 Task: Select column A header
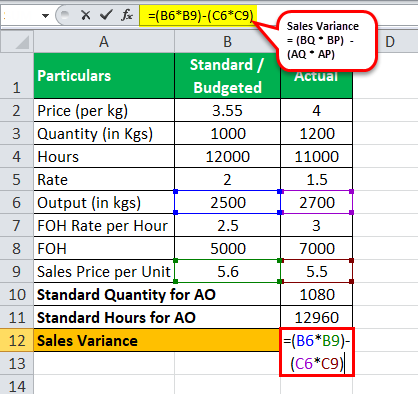(104, 41)
